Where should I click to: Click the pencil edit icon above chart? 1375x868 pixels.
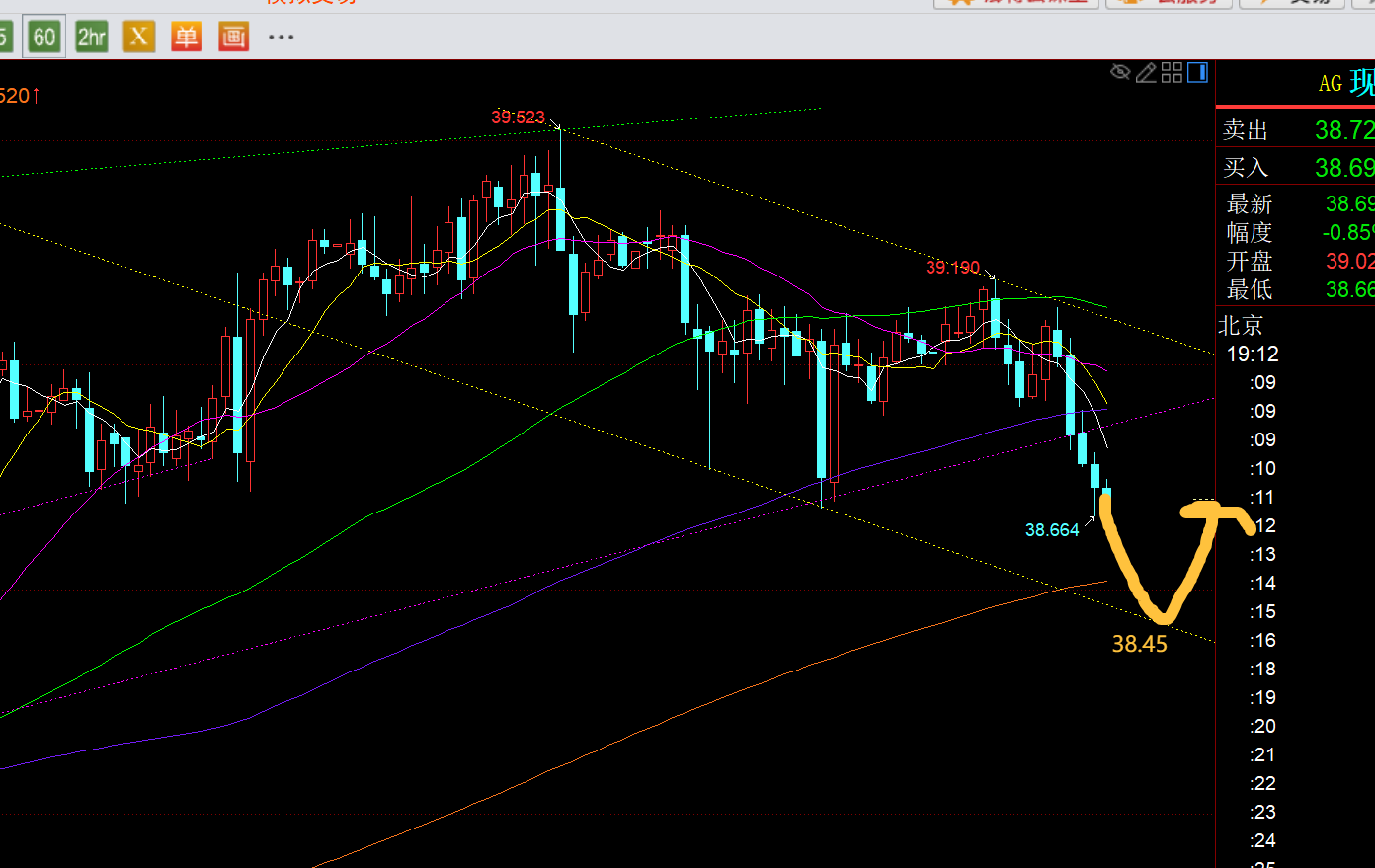1146,72
